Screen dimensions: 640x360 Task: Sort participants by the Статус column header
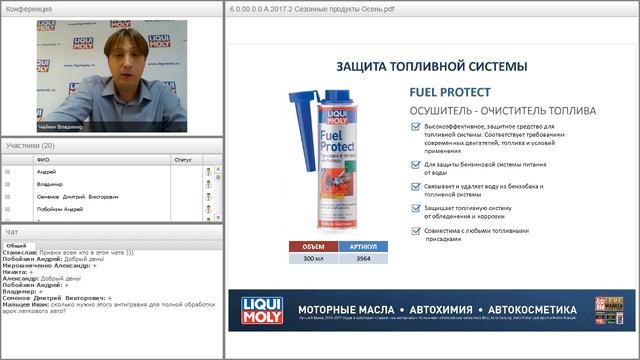(x=187, y=160)
